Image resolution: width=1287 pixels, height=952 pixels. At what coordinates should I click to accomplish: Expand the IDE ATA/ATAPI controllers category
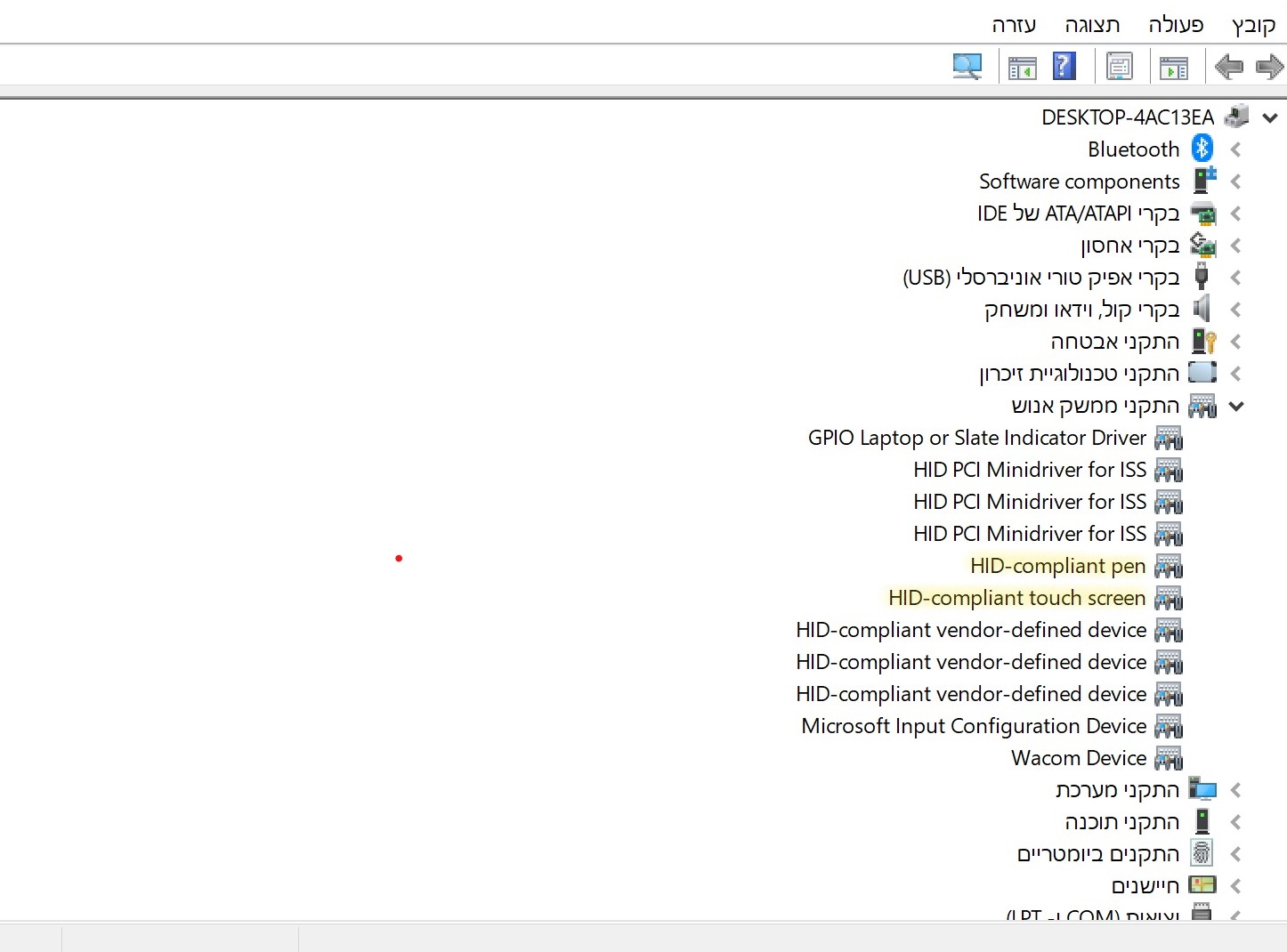coord(1235,214)
